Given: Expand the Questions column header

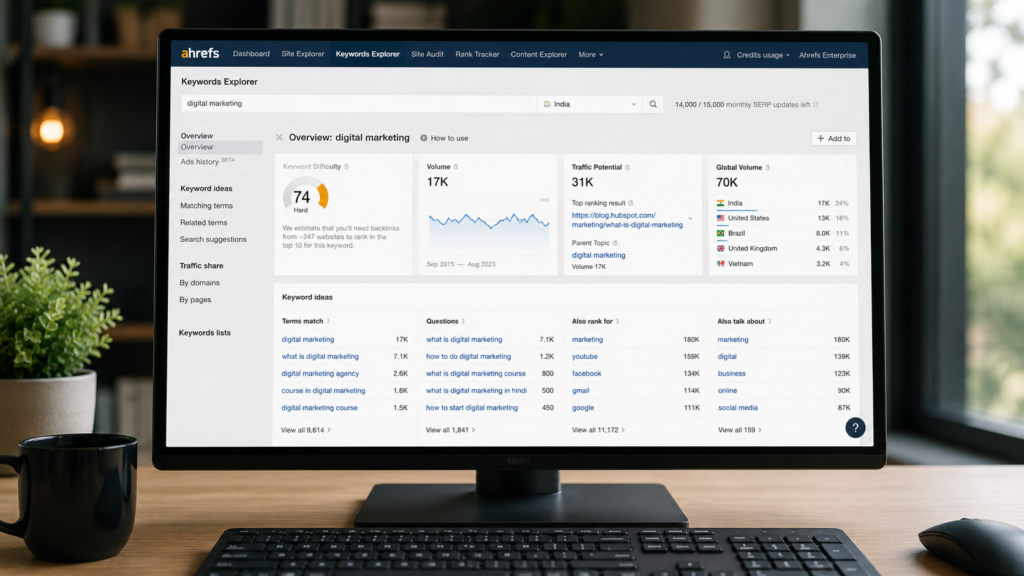Looking at the screenshot, I should (445, 321).
